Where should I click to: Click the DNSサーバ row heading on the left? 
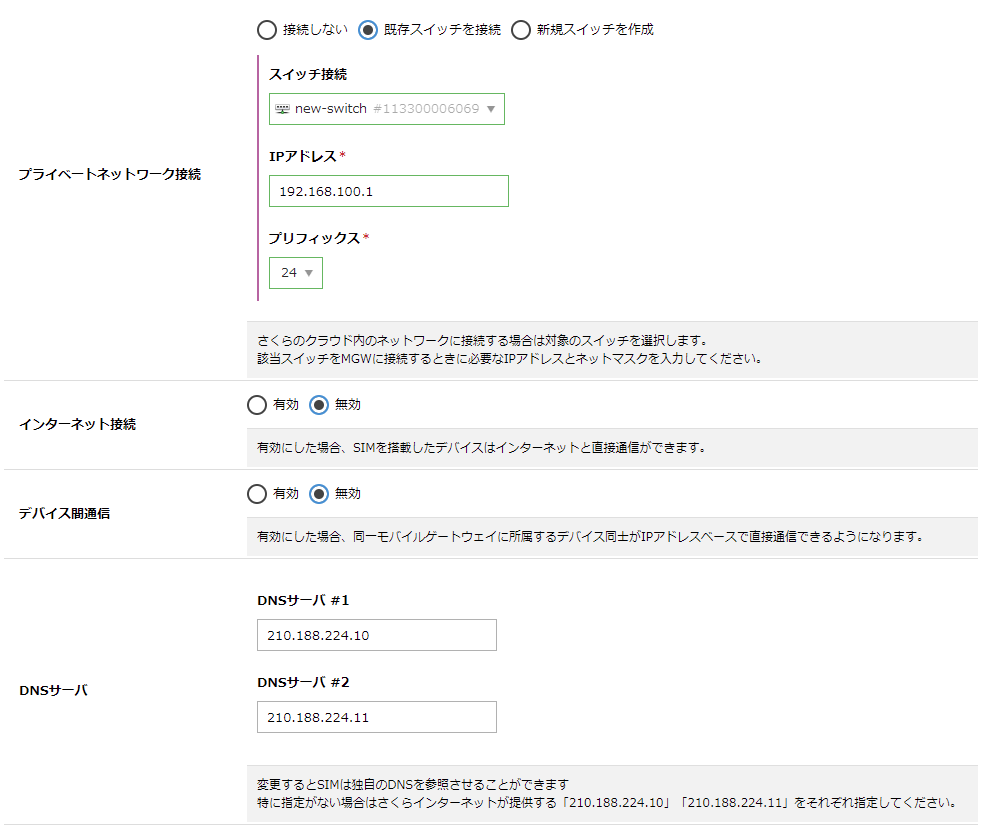point(53,690)
